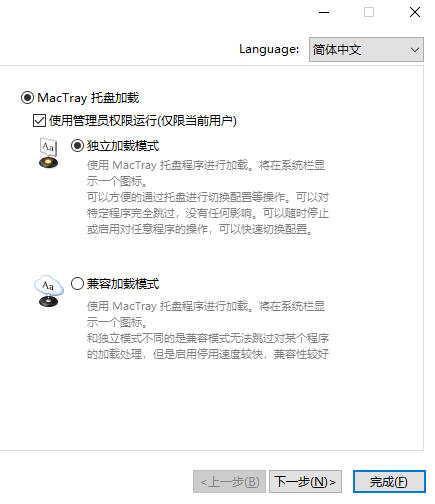Click the disabled <上一步(B) button
This screenshot has height=504, width=435.
[229, 482]
